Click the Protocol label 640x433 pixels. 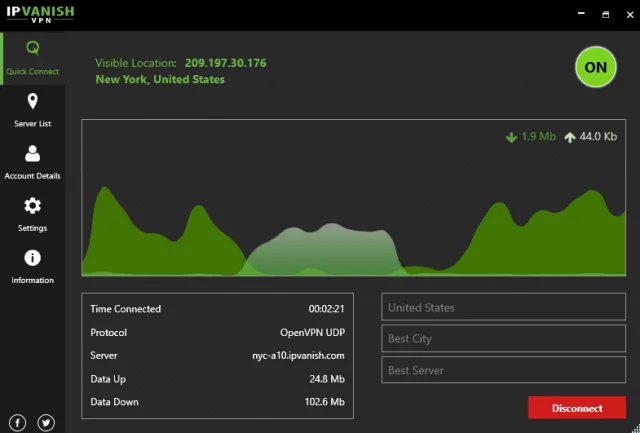pyautogui.click(x=109, y=333)
